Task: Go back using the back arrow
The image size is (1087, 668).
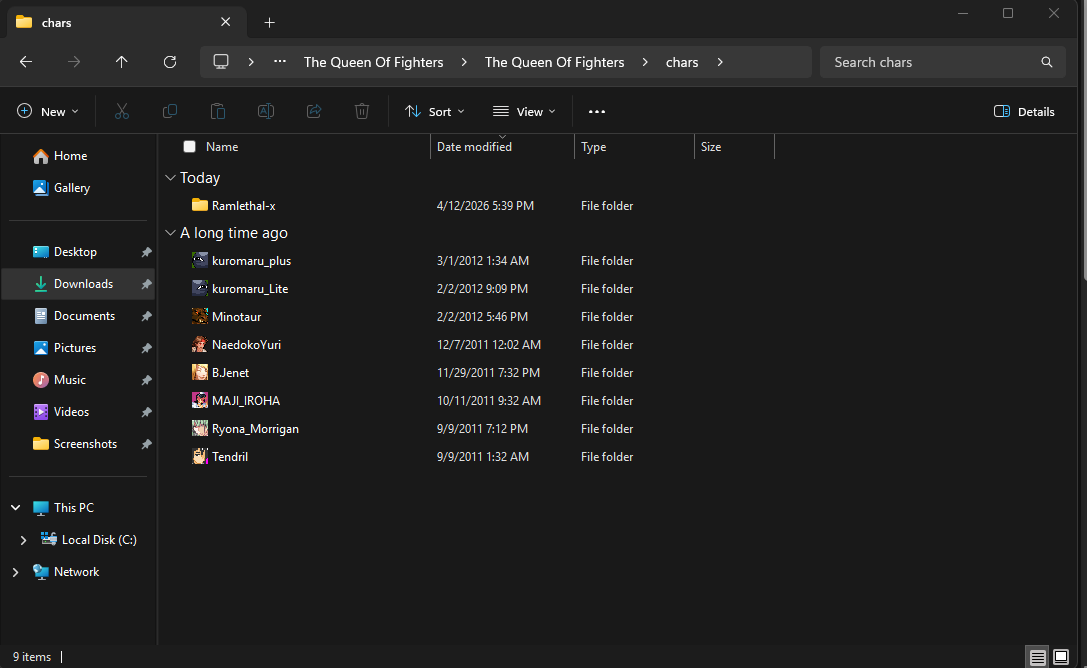Action: point(26,62)
